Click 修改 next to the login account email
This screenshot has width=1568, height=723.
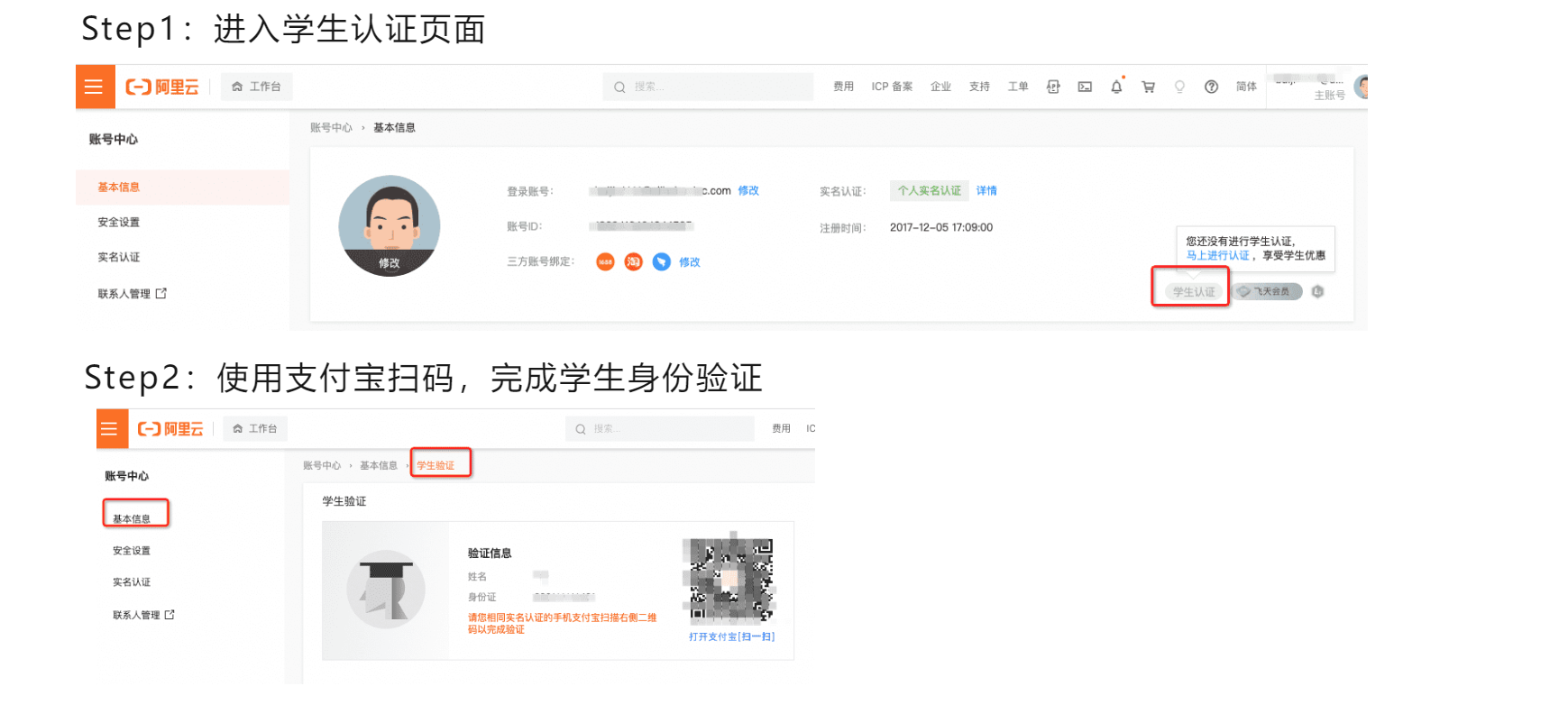click(x=748, y=191)
